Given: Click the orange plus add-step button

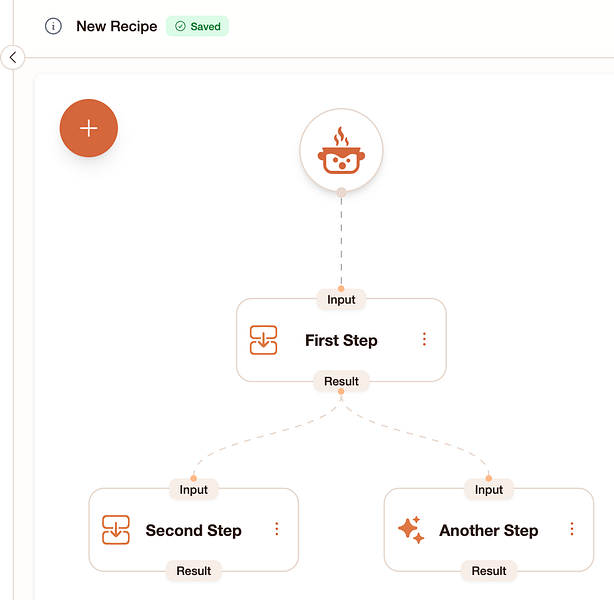Looking at the screenshot, I should point(88,128).
